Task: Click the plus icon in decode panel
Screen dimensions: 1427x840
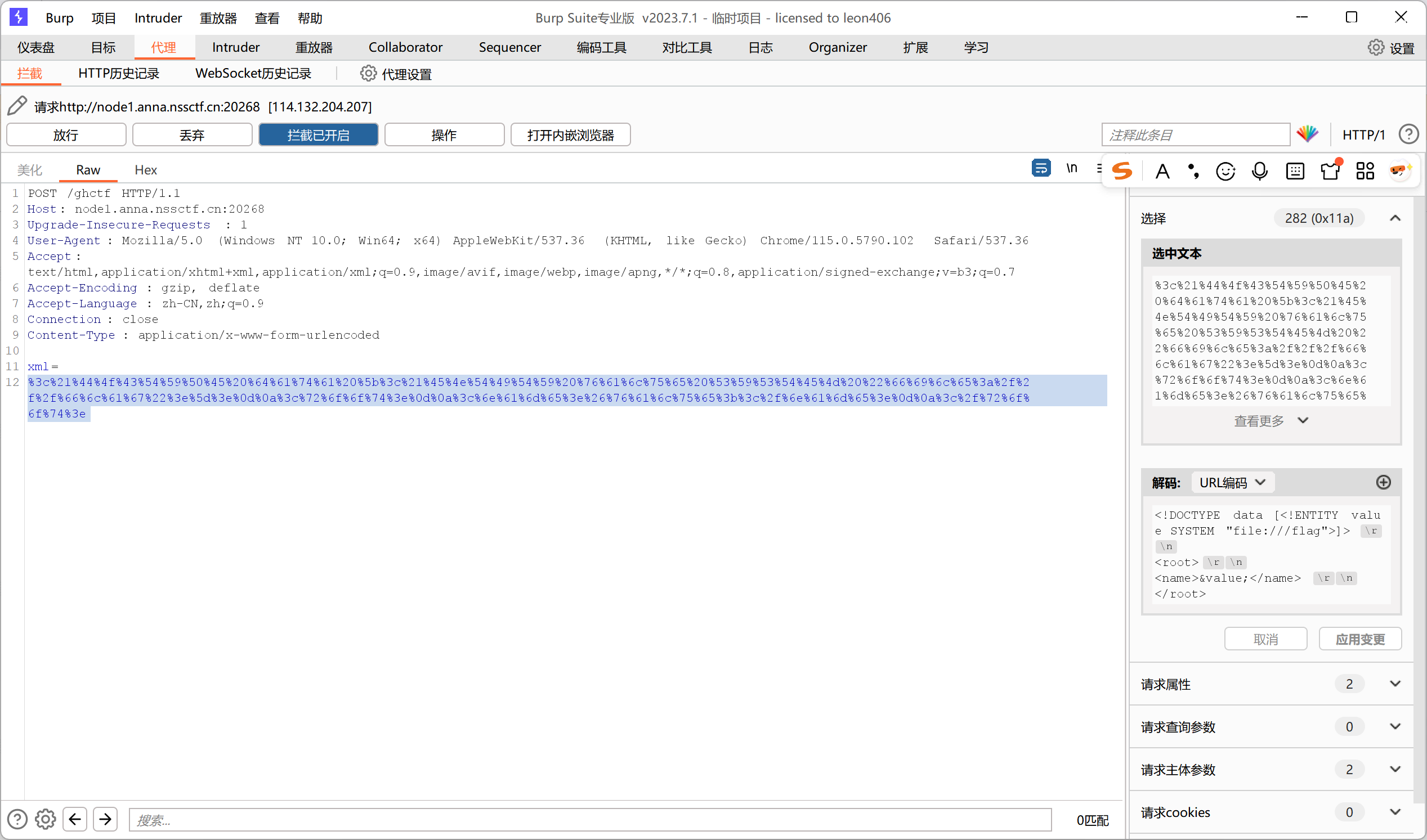Action: pos(1384,482)
